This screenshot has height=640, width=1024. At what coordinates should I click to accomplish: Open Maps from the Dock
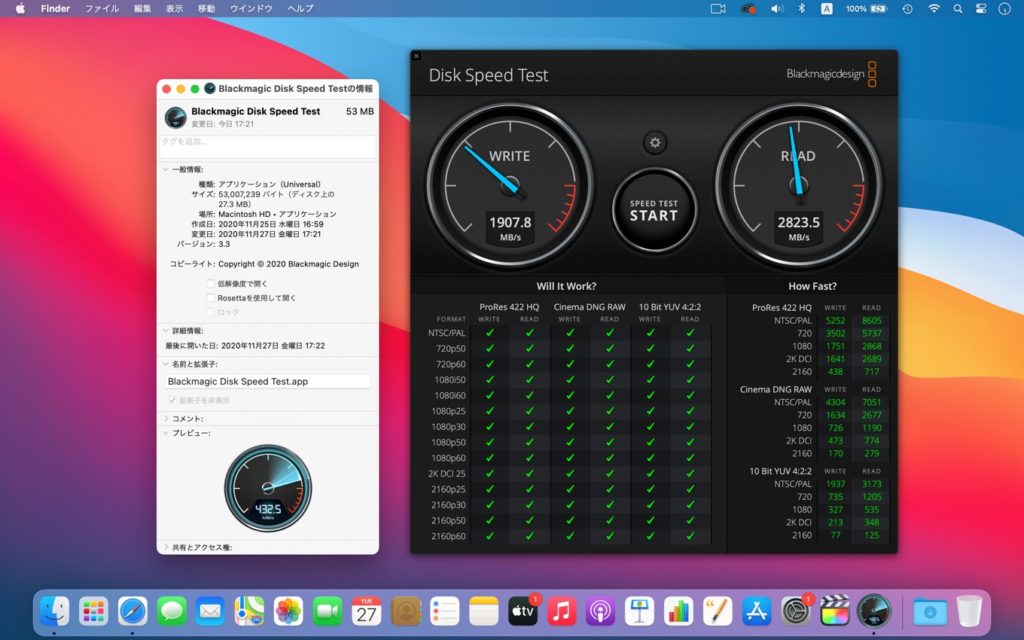[249, 611]
